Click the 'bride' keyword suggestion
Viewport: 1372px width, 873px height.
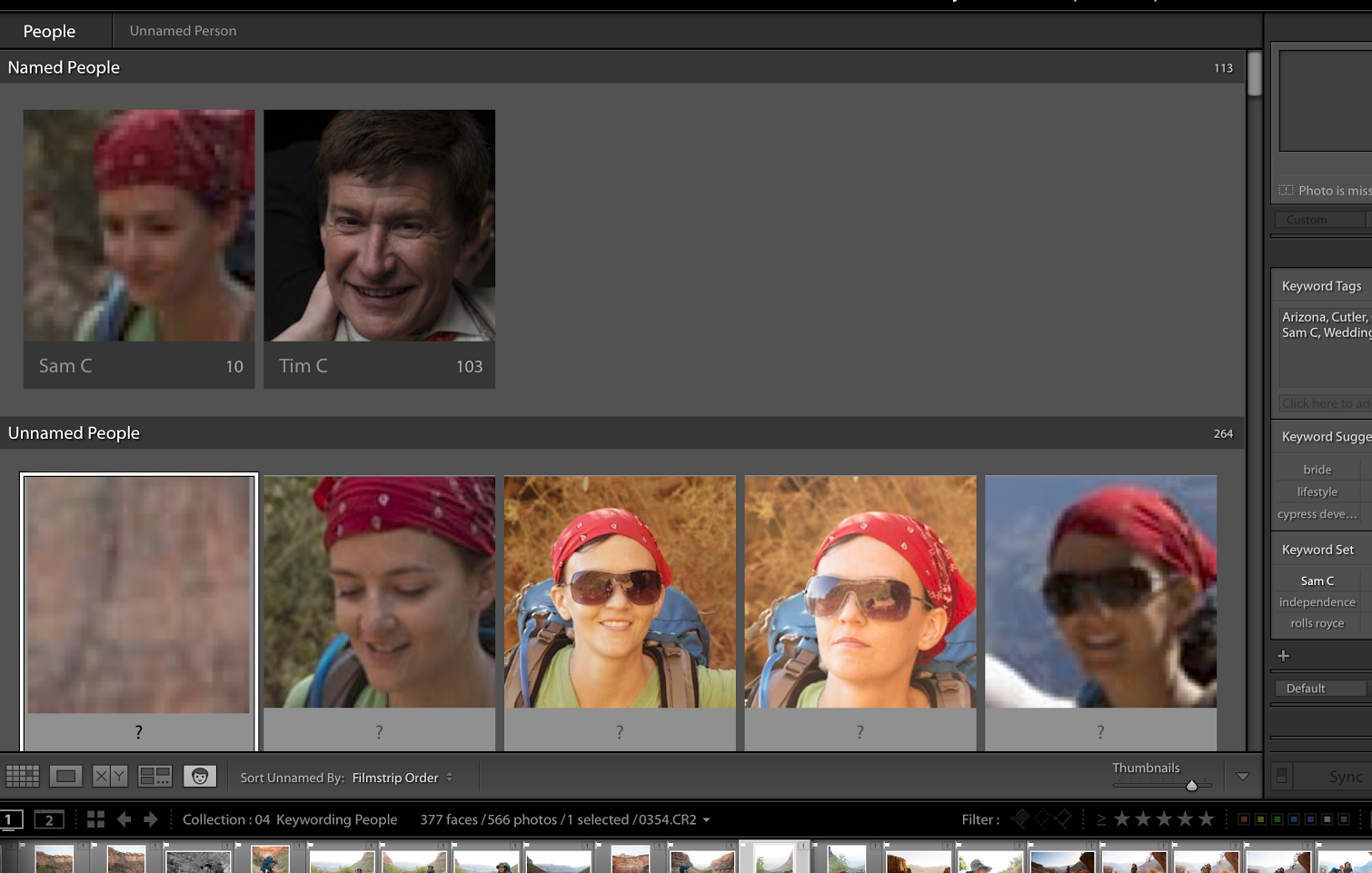point(1317,470)
